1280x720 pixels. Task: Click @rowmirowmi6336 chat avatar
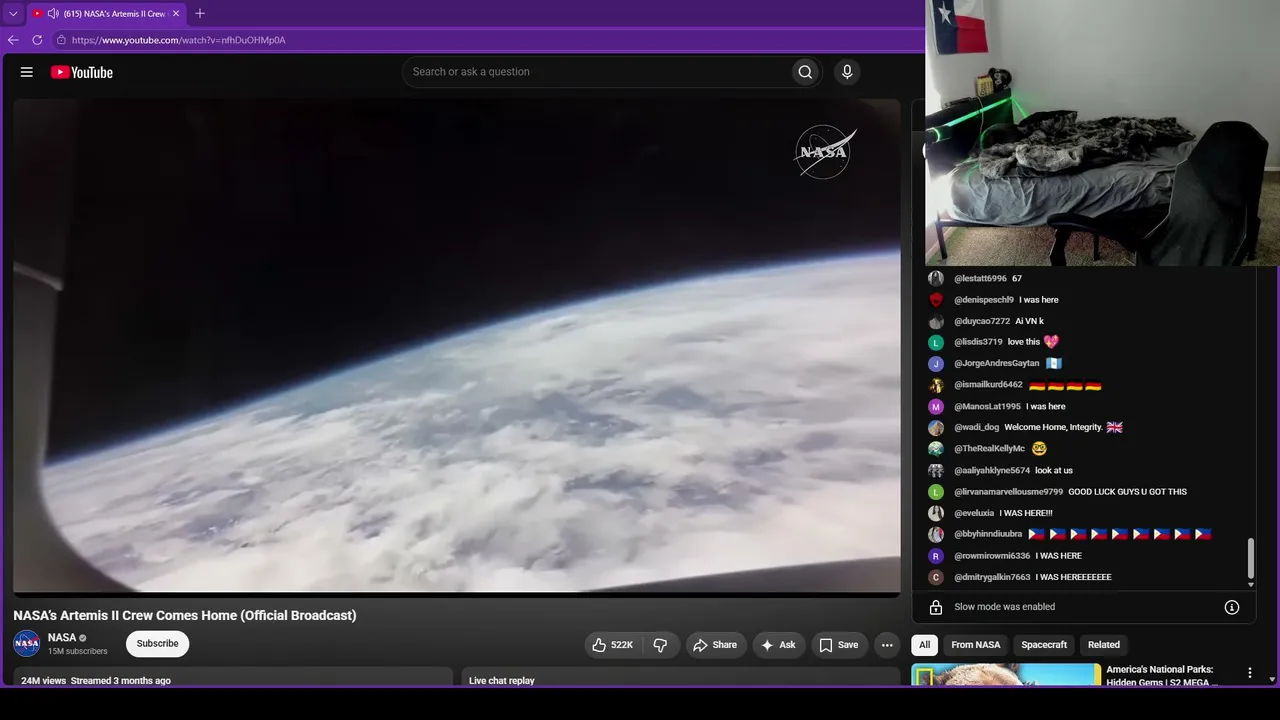click(936, 556)
